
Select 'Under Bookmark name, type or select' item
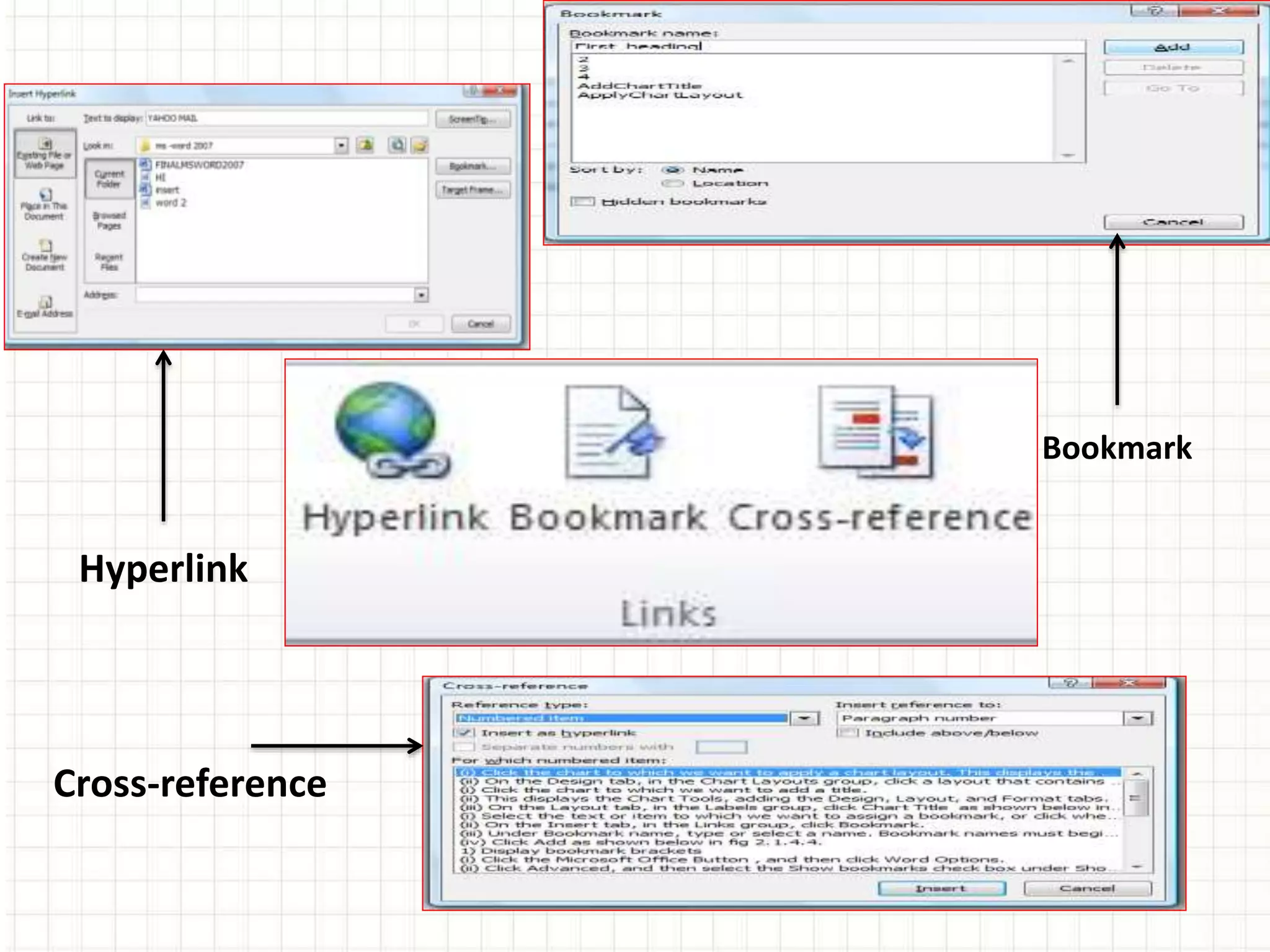[789, 833]
